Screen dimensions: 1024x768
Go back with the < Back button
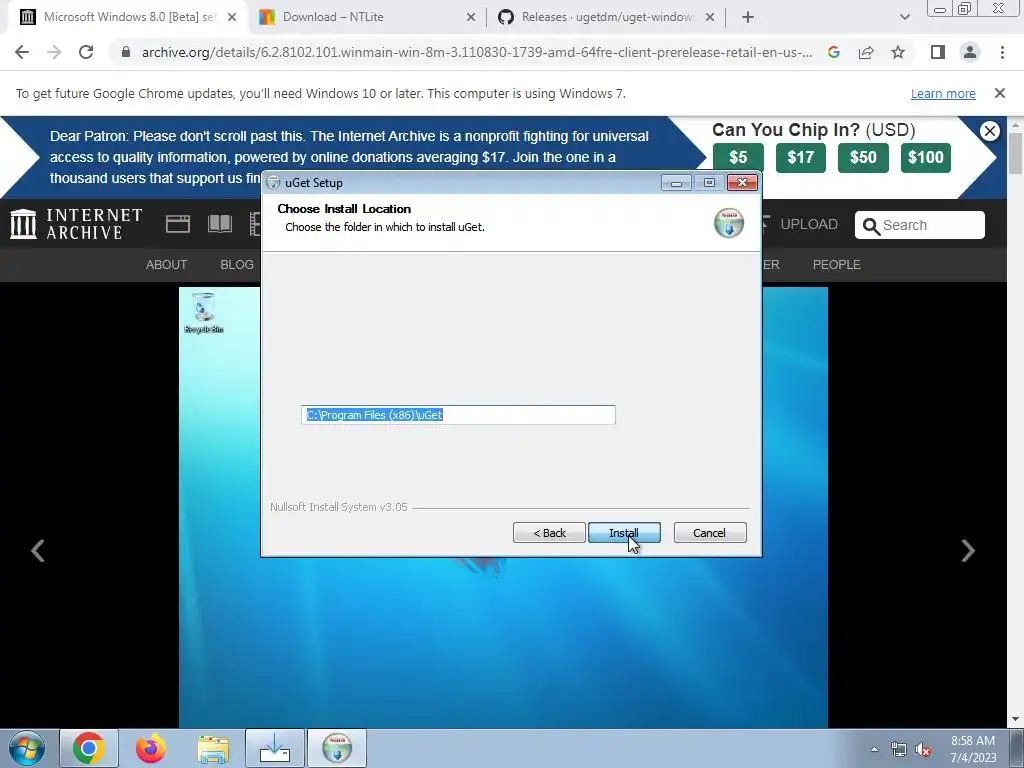(549, 533)
